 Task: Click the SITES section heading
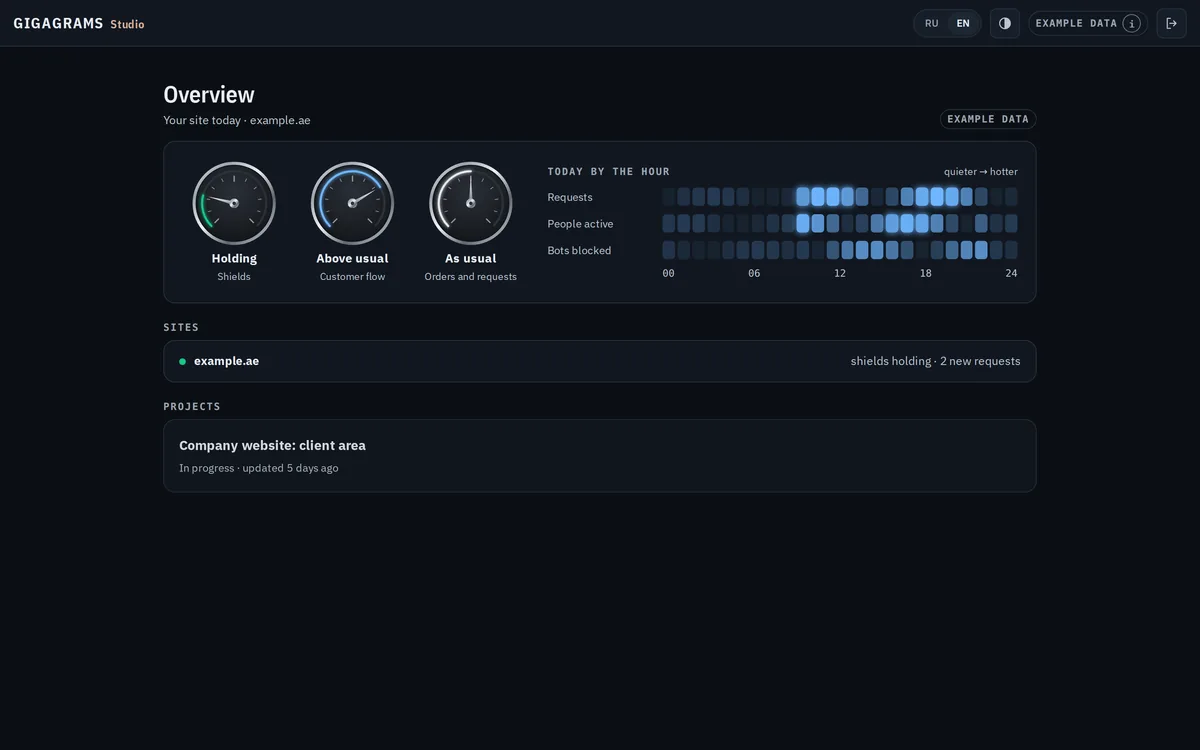pyautogui.click(x=181, y=327)
